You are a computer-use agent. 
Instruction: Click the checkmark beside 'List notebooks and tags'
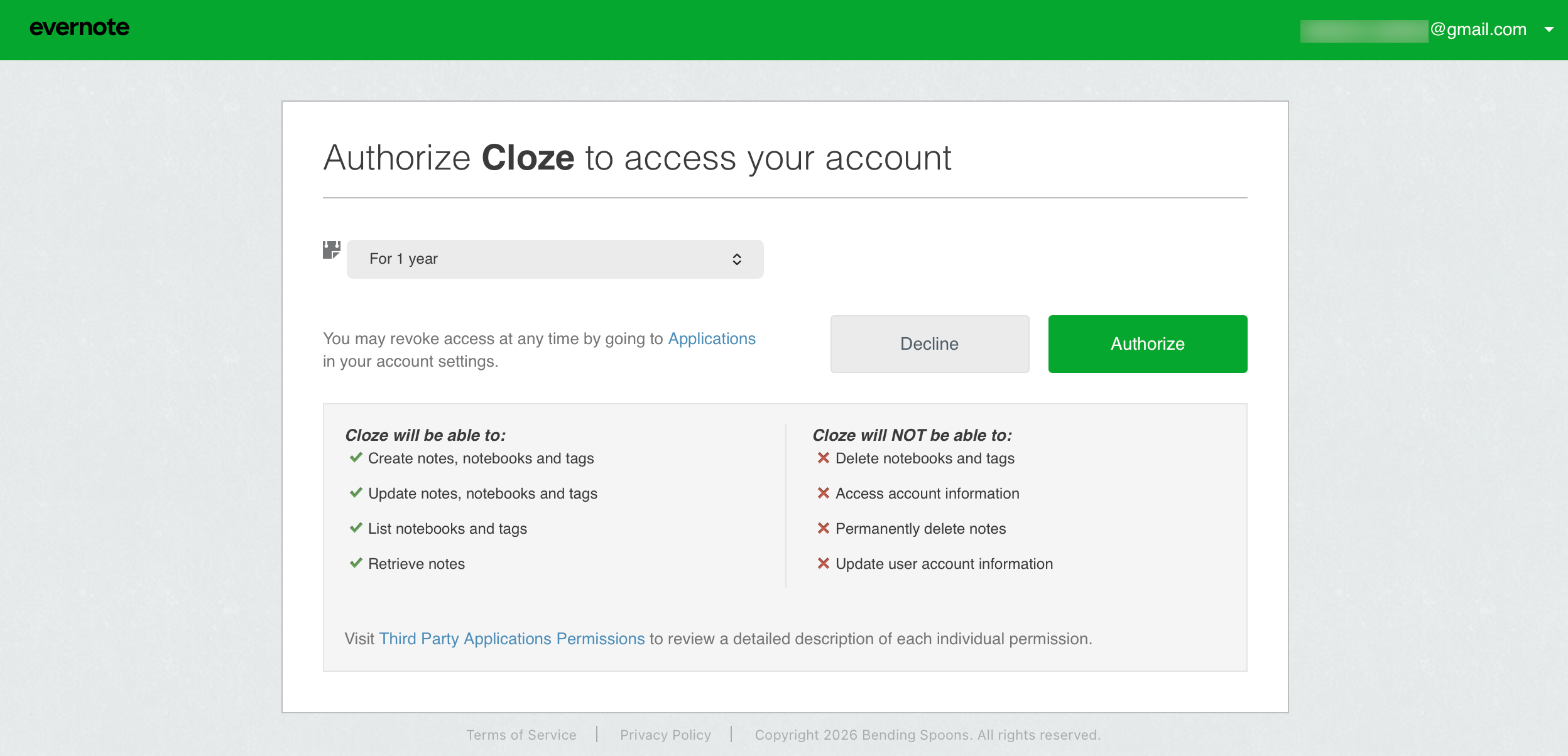click(356, 528)
